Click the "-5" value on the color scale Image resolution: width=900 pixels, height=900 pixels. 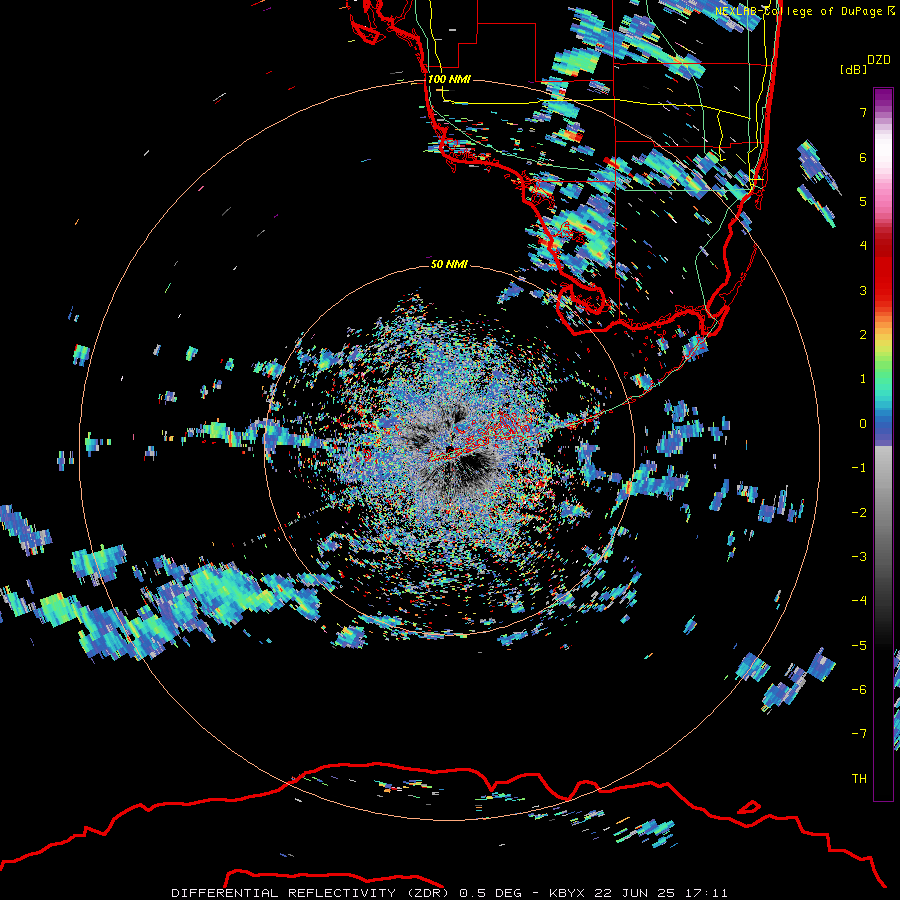859,645
